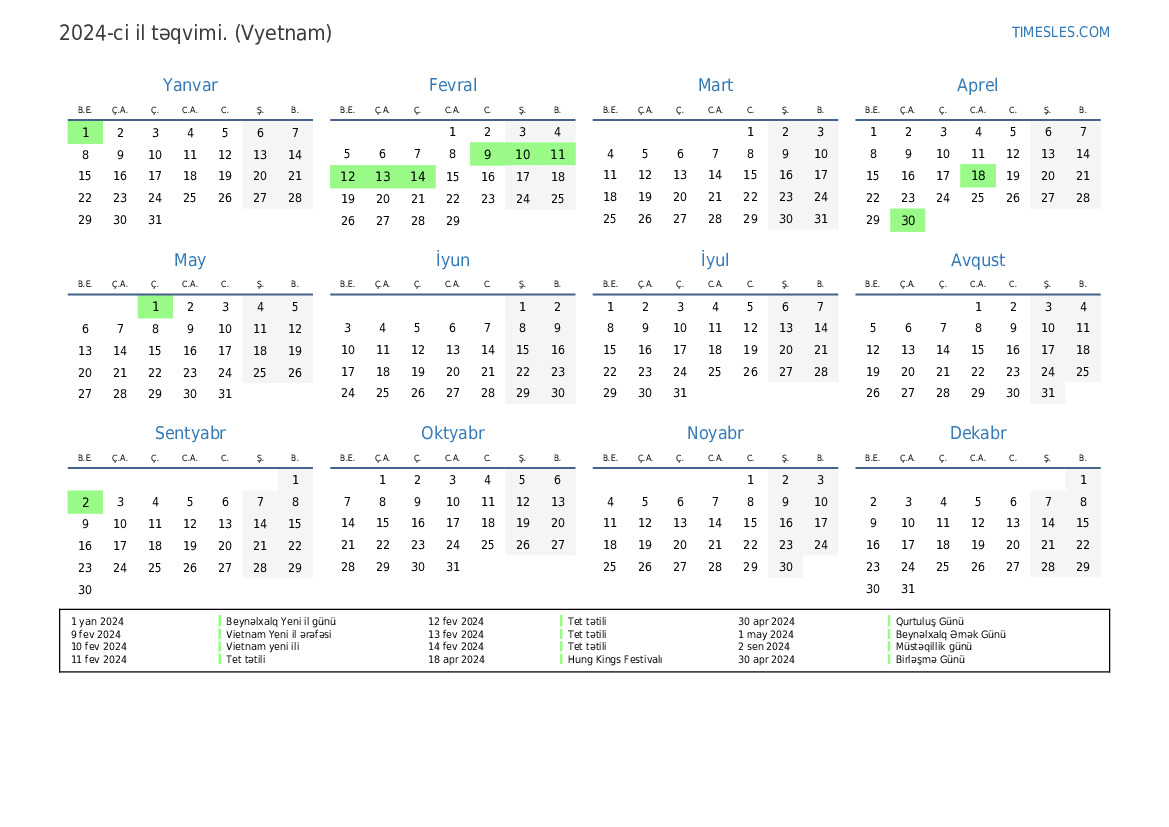
Task: Click day 31 in Avqust
Action: pyautogui.click(x=1048, y=393)
